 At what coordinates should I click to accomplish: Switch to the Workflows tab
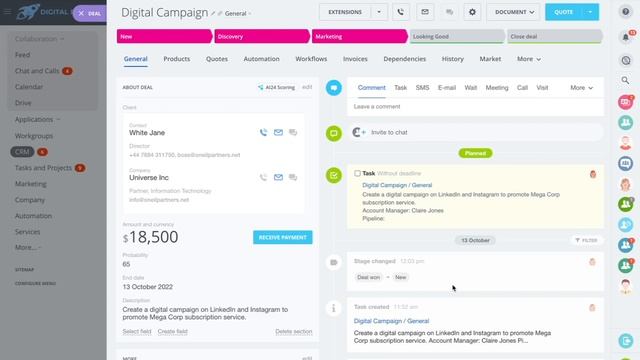311,59
